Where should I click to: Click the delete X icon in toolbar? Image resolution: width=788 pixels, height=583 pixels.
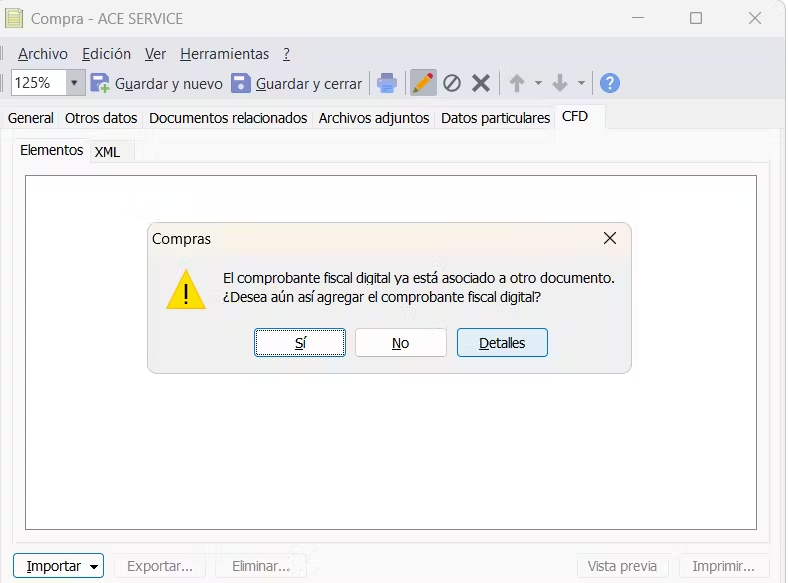481,83
